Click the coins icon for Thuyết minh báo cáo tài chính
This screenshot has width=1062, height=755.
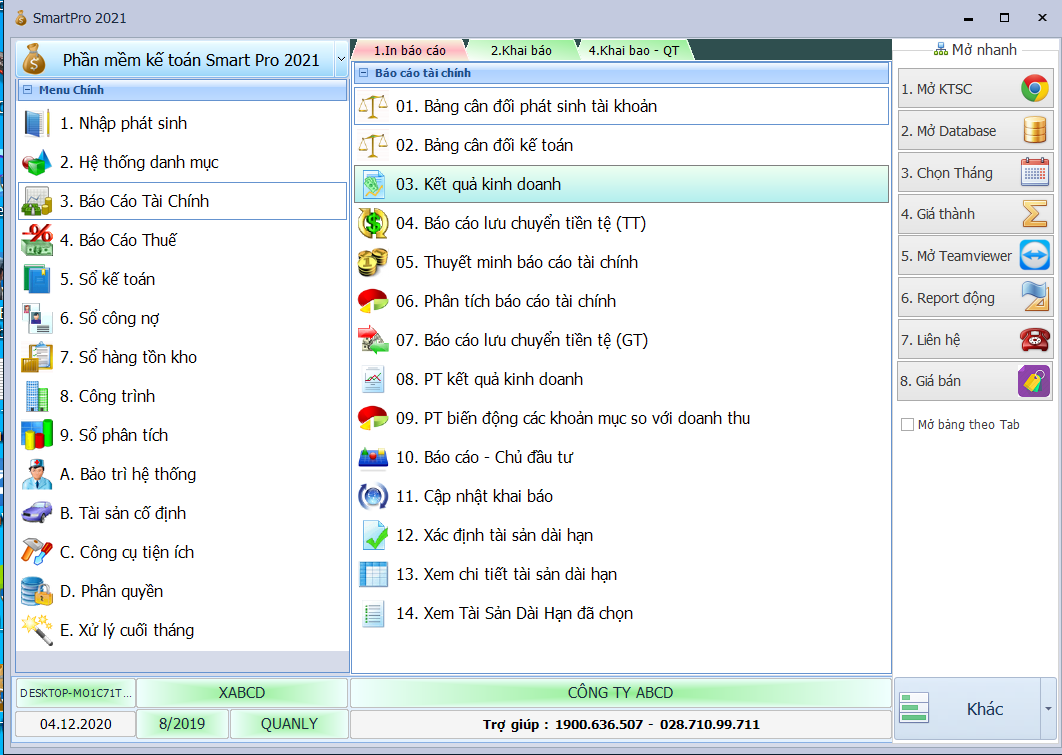coord(373,262)
